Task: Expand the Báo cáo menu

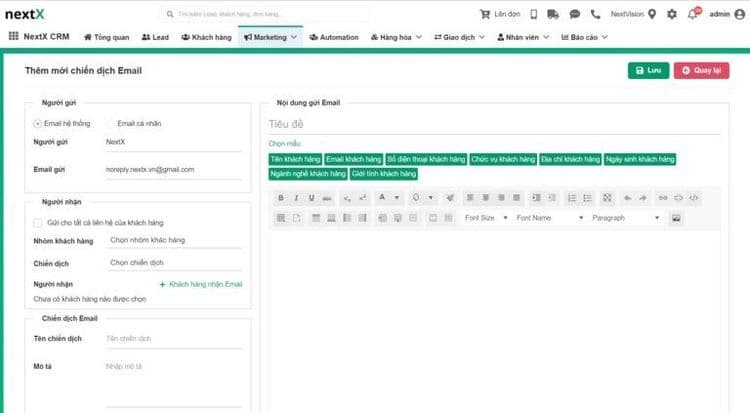Action: [x=584, y=37]
